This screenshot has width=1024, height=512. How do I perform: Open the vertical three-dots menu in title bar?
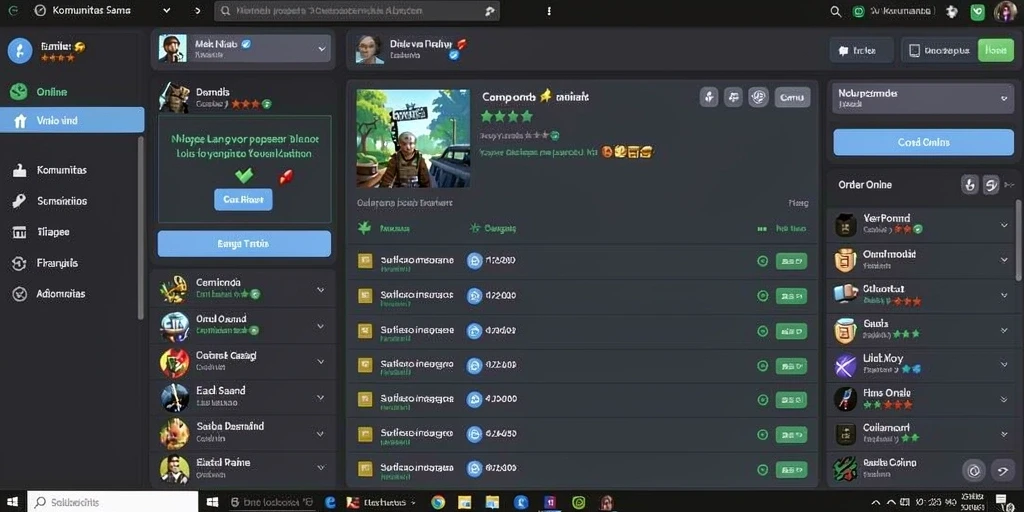coord(549,11)
